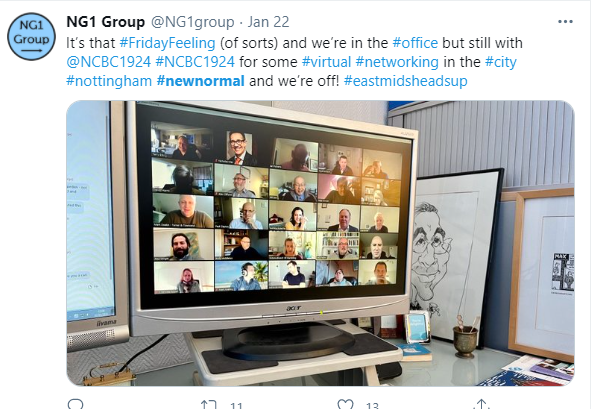The image size is (594, 409).
Task: Visit the @NCBC1924 mention
Action: pyautogui.click(x=109, y=62)
